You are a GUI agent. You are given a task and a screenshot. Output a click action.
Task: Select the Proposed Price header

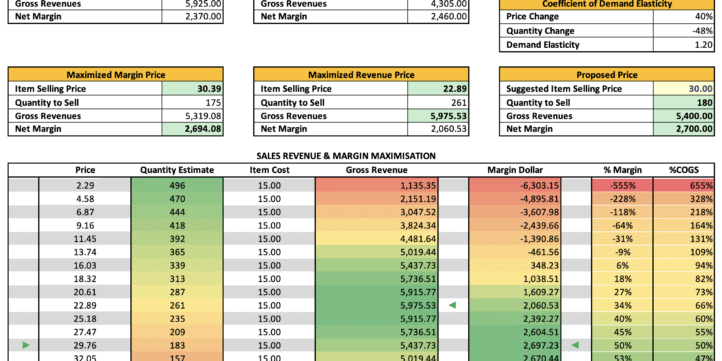point(607,75)
